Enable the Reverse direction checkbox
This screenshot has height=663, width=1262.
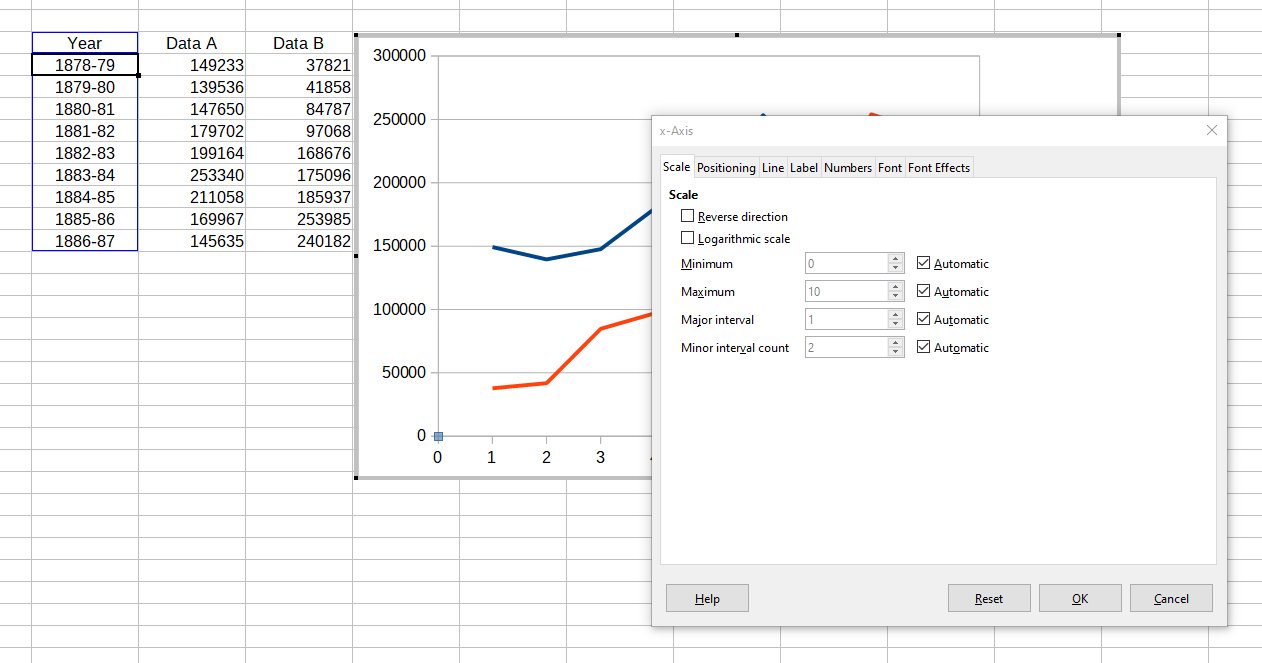click(687, 216)
